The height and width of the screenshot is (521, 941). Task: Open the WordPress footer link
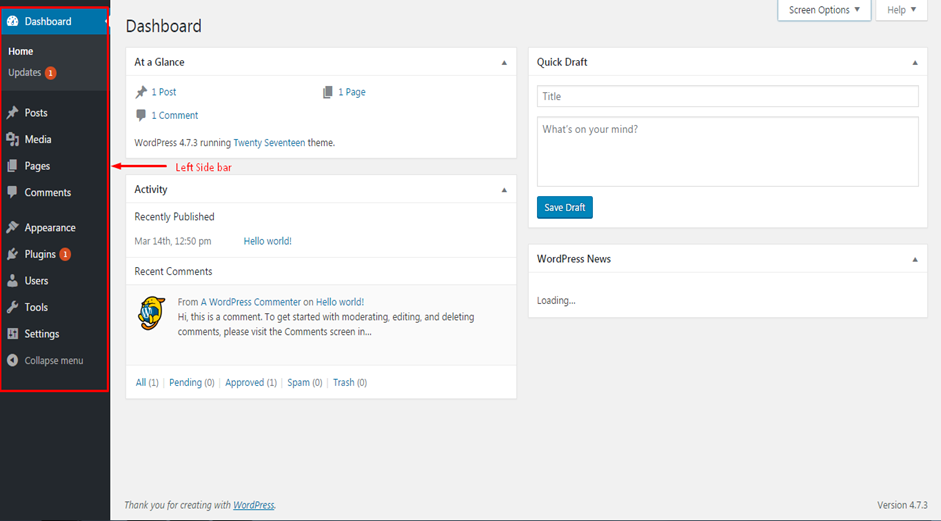254,505
